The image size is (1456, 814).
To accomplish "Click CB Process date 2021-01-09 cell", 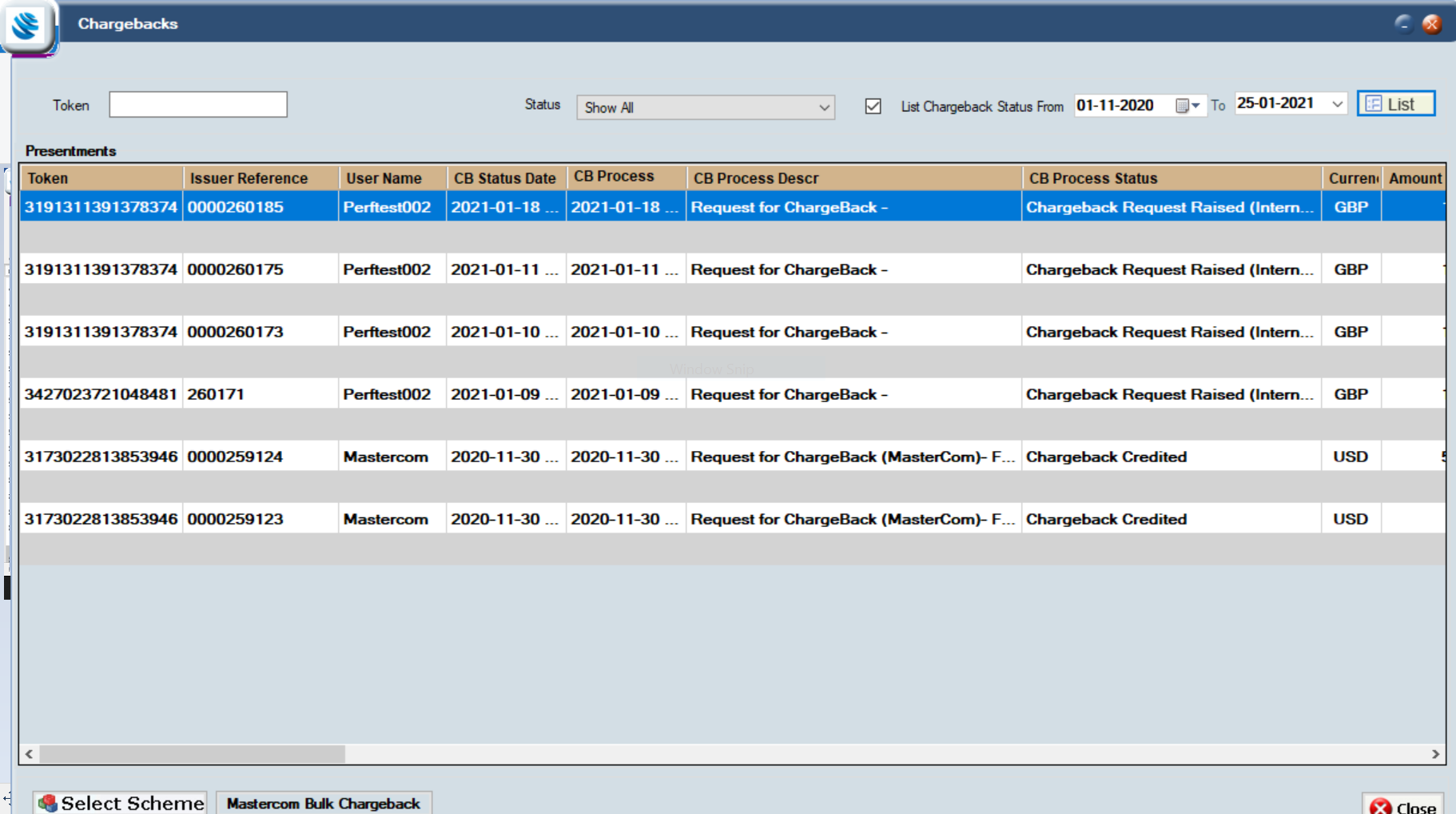I will pos(626,394).
